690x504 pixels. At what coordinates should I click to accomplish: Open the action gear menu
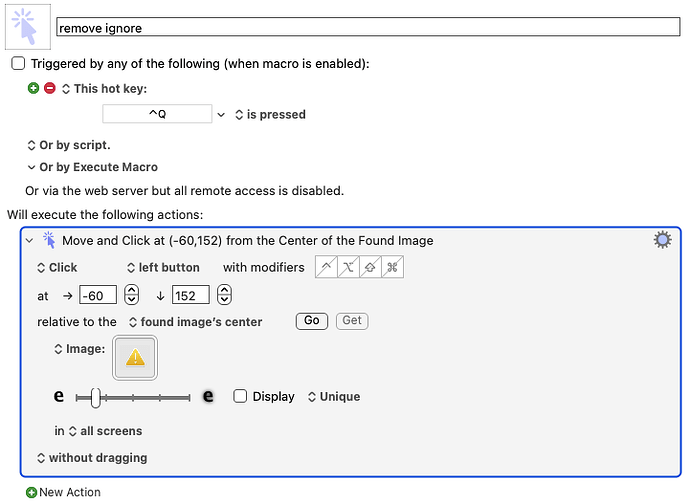click(x=662, y=240)
